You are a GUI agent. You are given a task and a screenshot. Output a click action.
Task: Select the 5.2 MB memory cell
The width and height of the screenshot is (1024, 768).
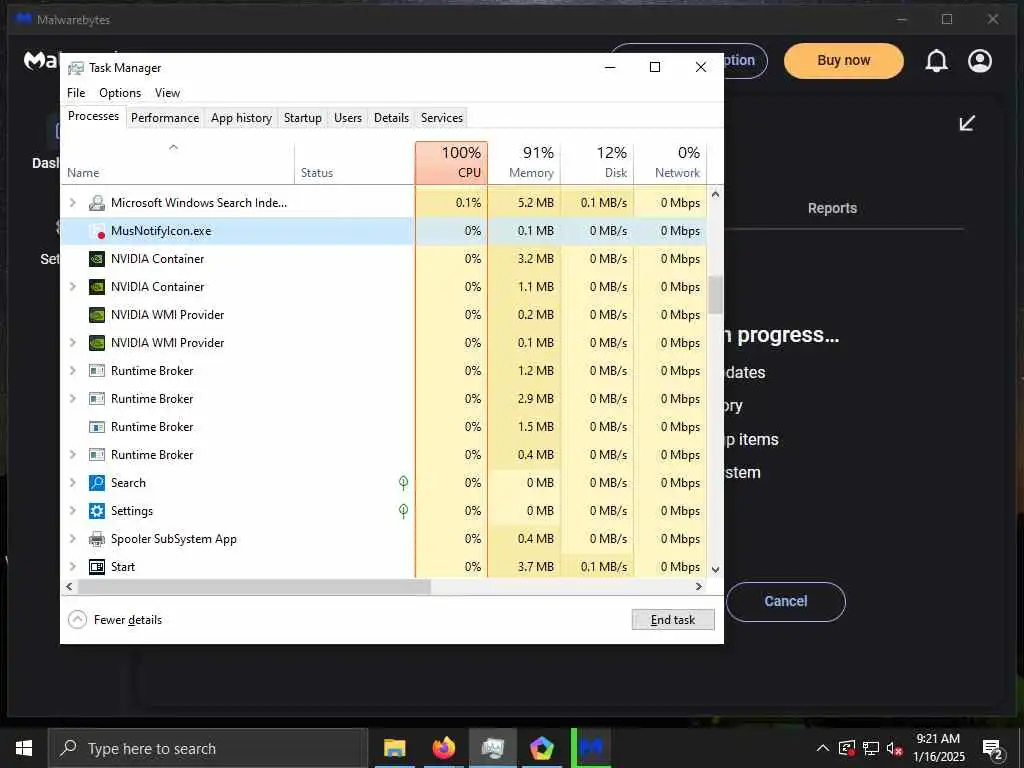point(524,203)
